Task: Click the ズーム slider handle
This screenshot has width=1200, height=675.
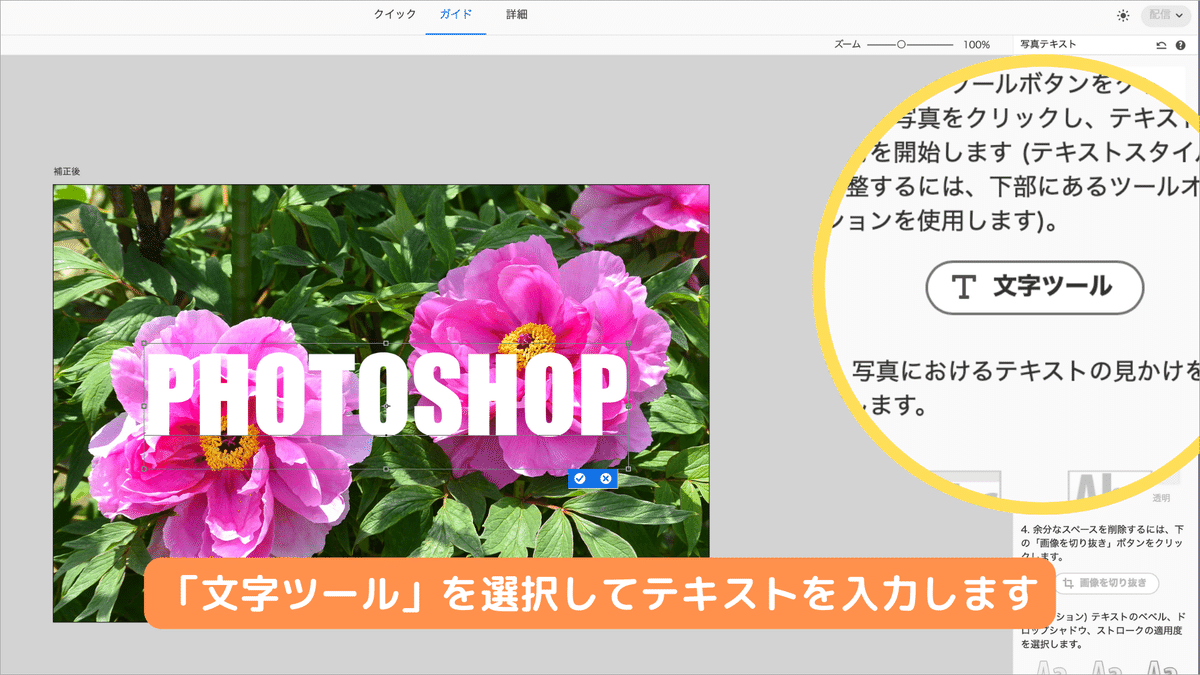Action: click(x=901, y=45)
